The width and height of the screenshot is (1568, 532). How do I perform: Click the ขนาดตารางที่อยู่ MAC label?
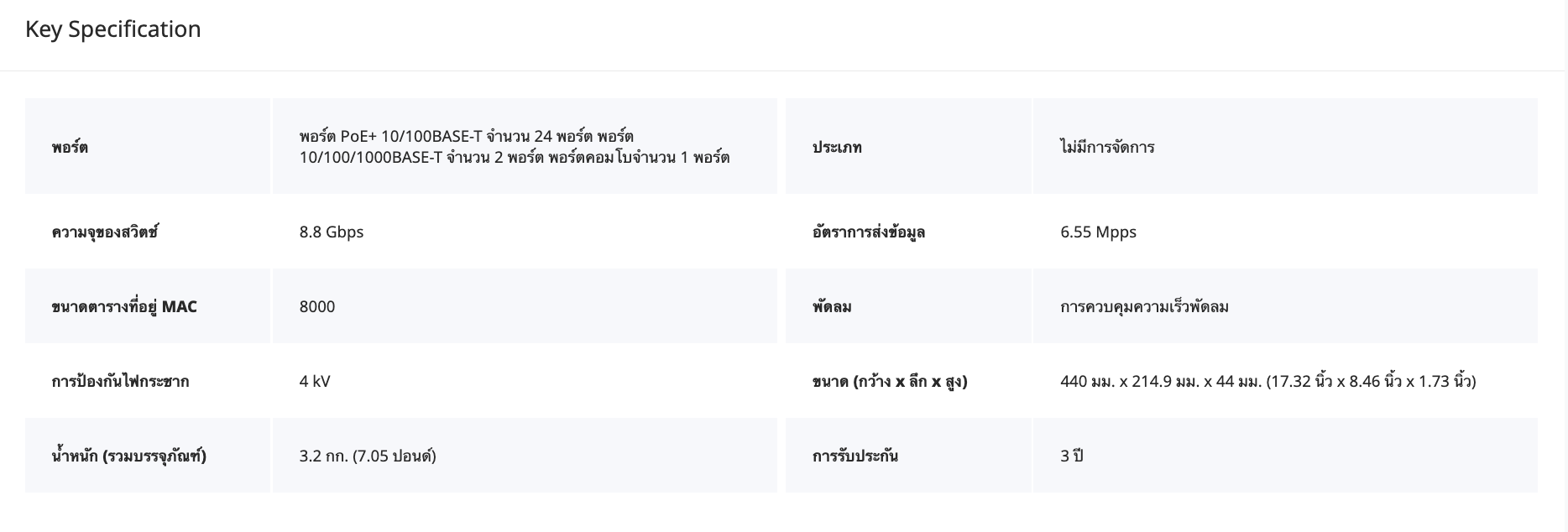(124, 306)
